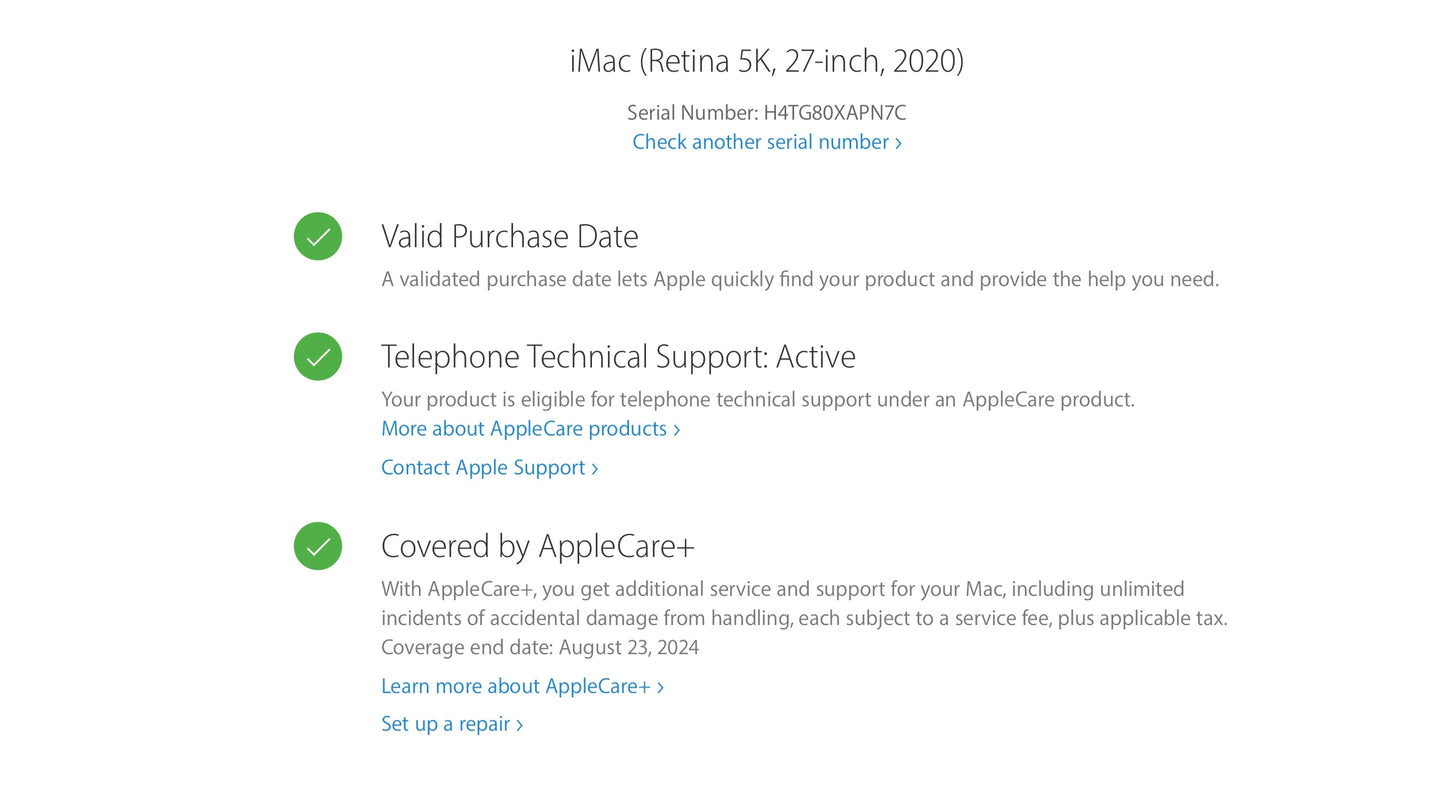Click the chevron after Set up a repair
This screenshot has width=1445, height=803.
click(x=520, y=725)
